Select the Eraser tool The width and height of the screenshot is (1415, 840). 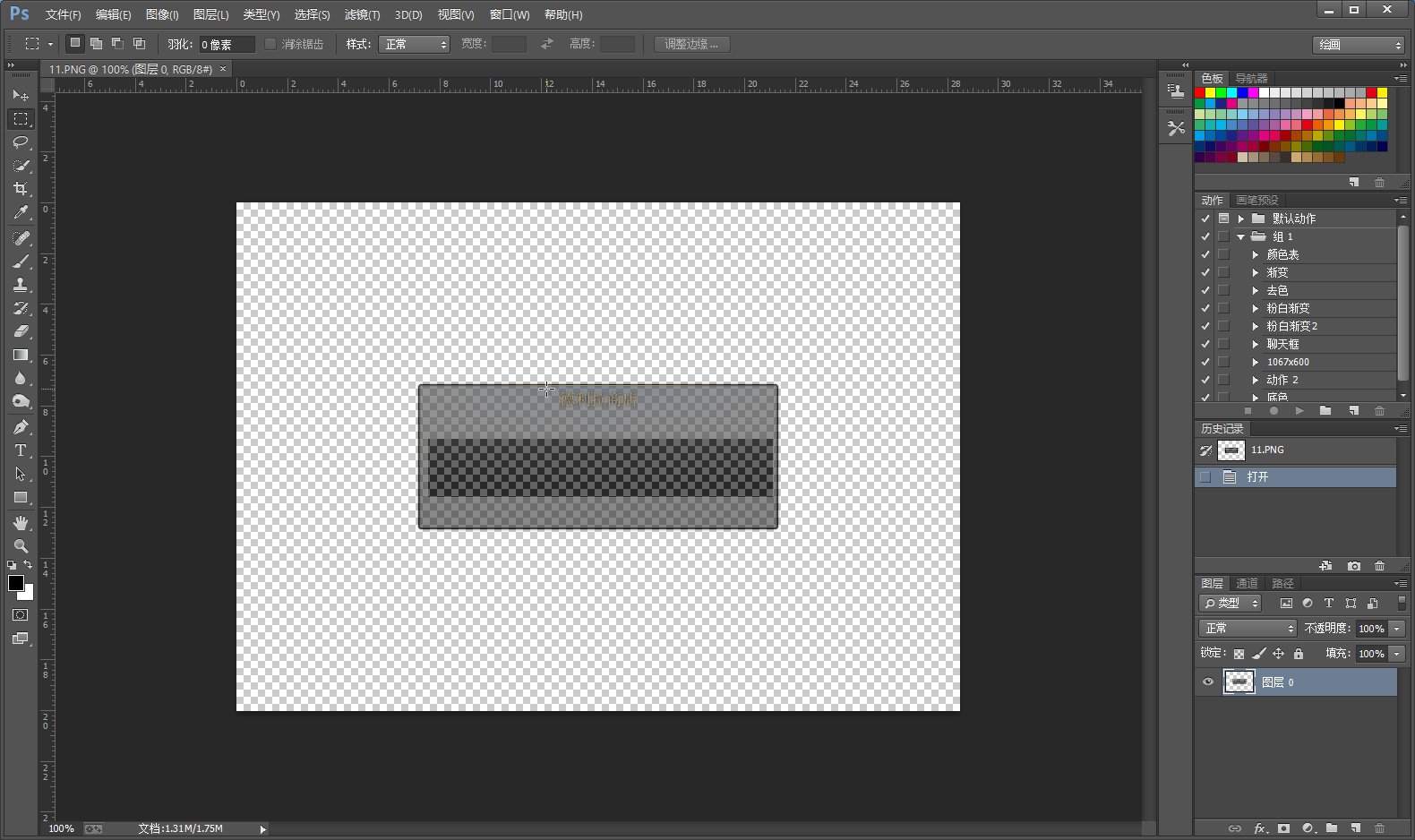[20, 331]
